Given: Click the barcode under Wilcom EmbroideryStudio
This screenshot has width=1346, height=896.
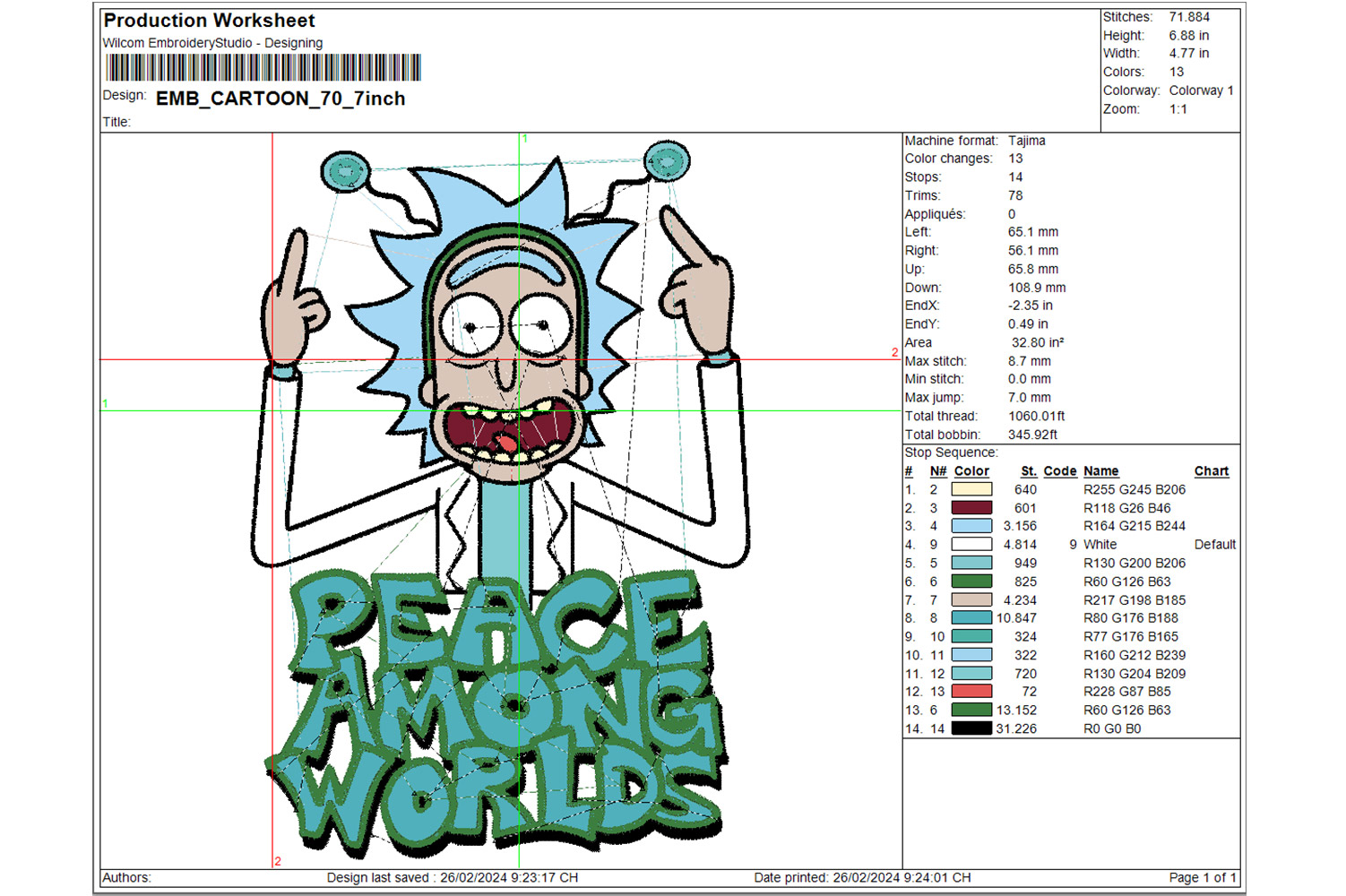Looking at the screenshot, I should pos(263,67).
